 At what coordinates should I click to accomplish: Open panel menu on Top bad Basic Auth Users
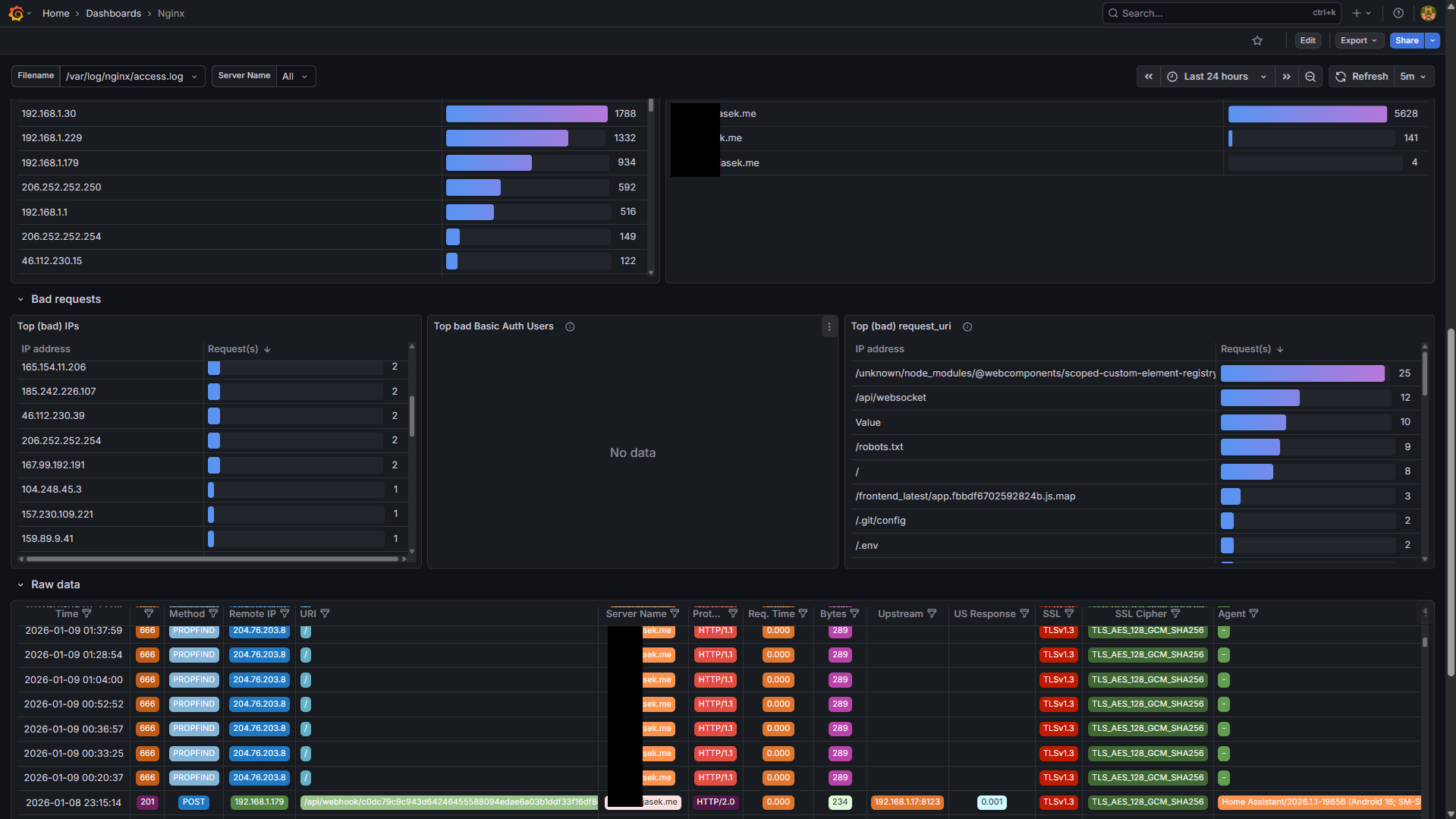[x=829, y=327]
